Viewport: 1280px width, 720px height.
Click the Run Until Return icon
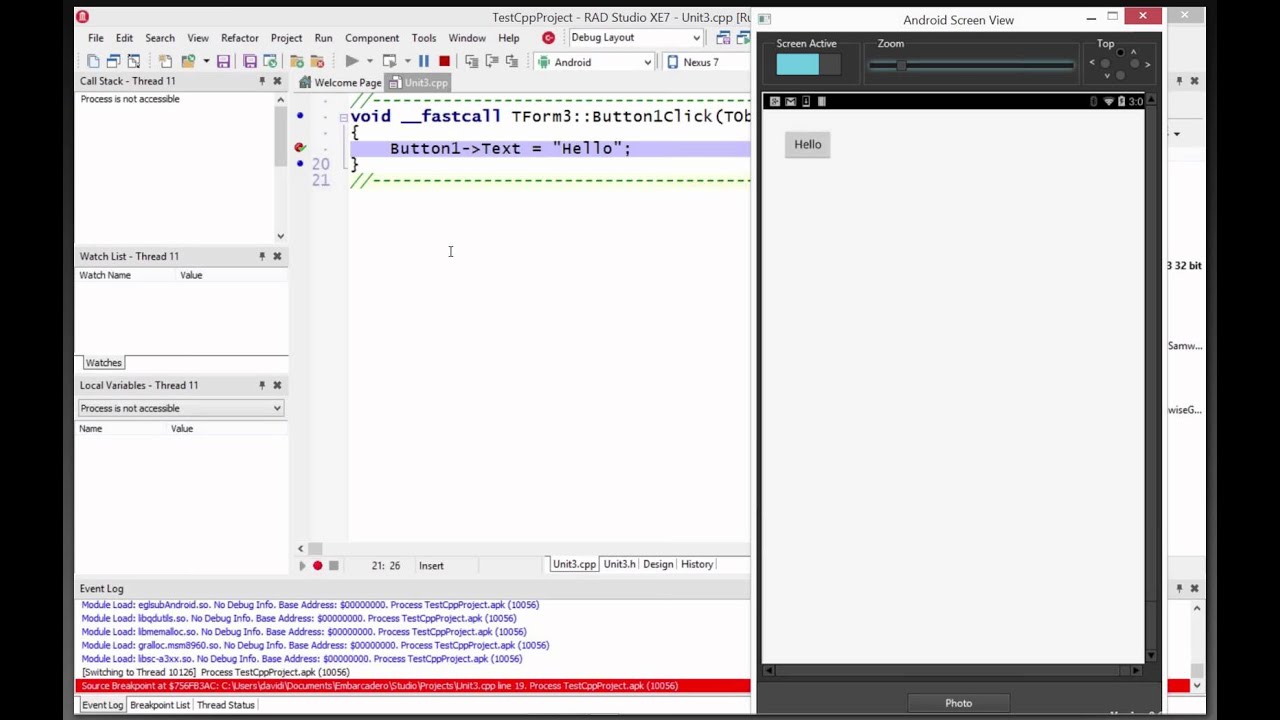click(x=512, y=62)
